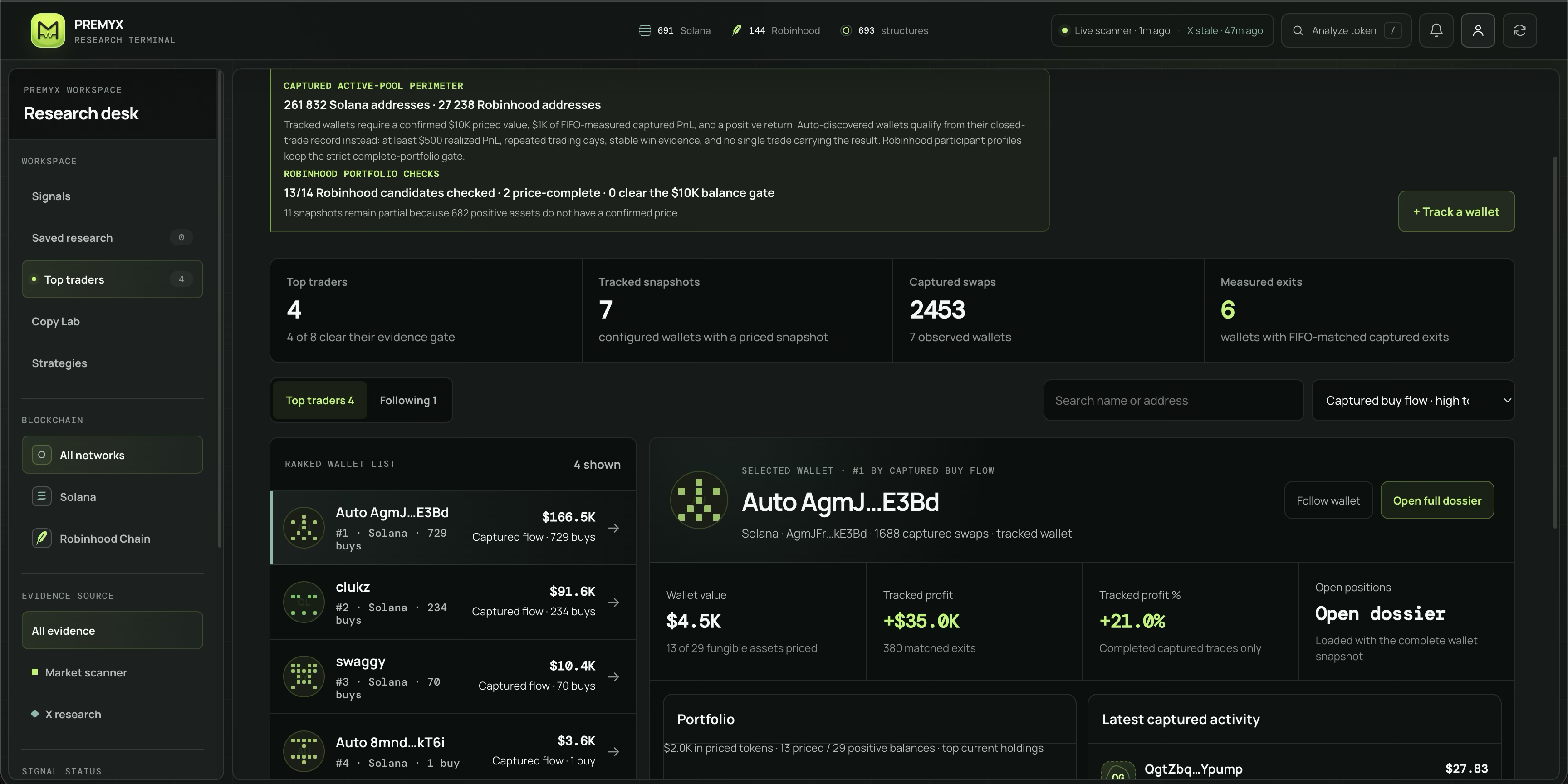Filter evidence by X research
The image size is (1568, 784).
tap(113, 714)
